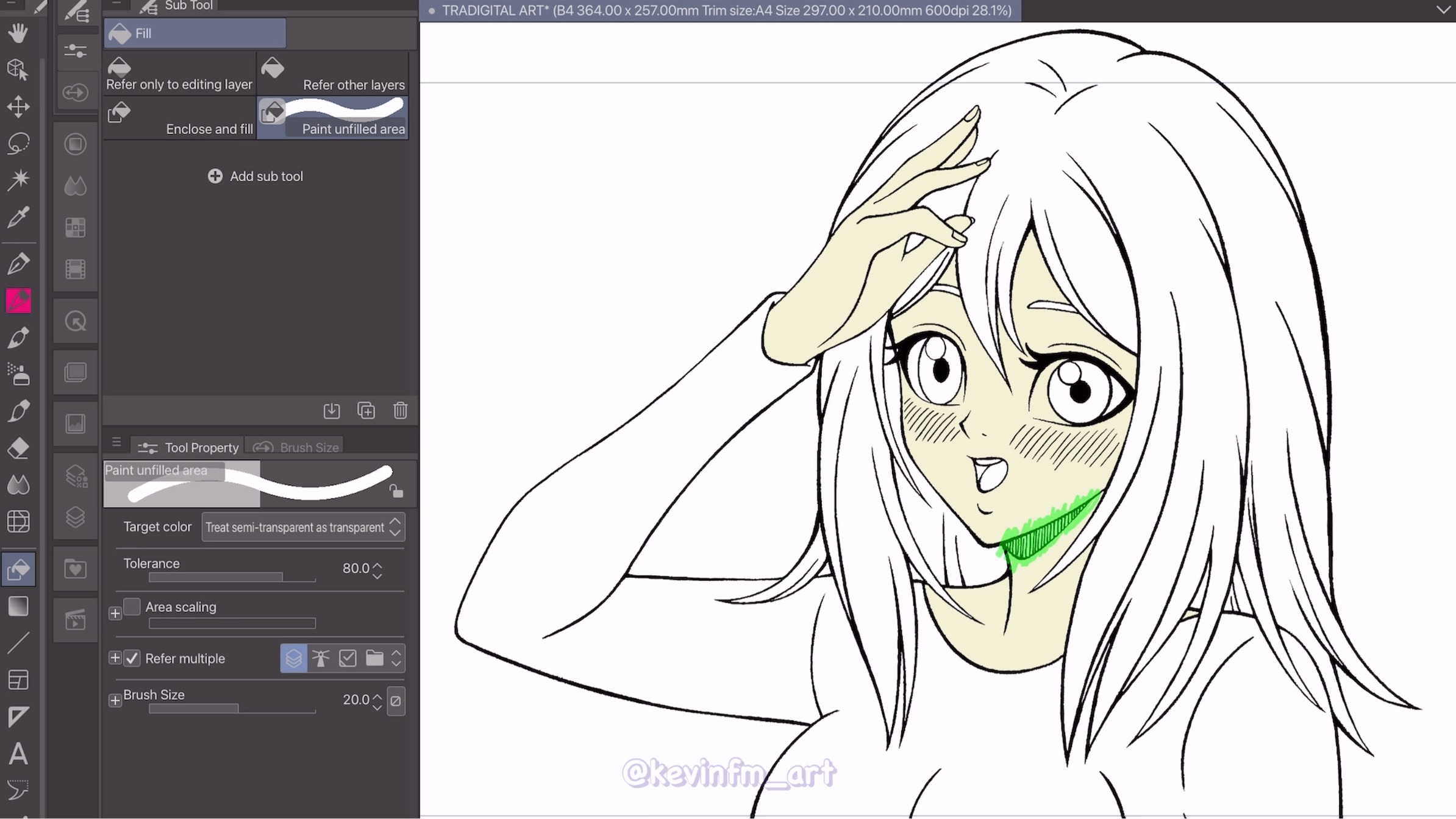Expand the Brush Size plus options
Image resolution: width=1456 pixels, height=819 pixels.
click(115, 700)
